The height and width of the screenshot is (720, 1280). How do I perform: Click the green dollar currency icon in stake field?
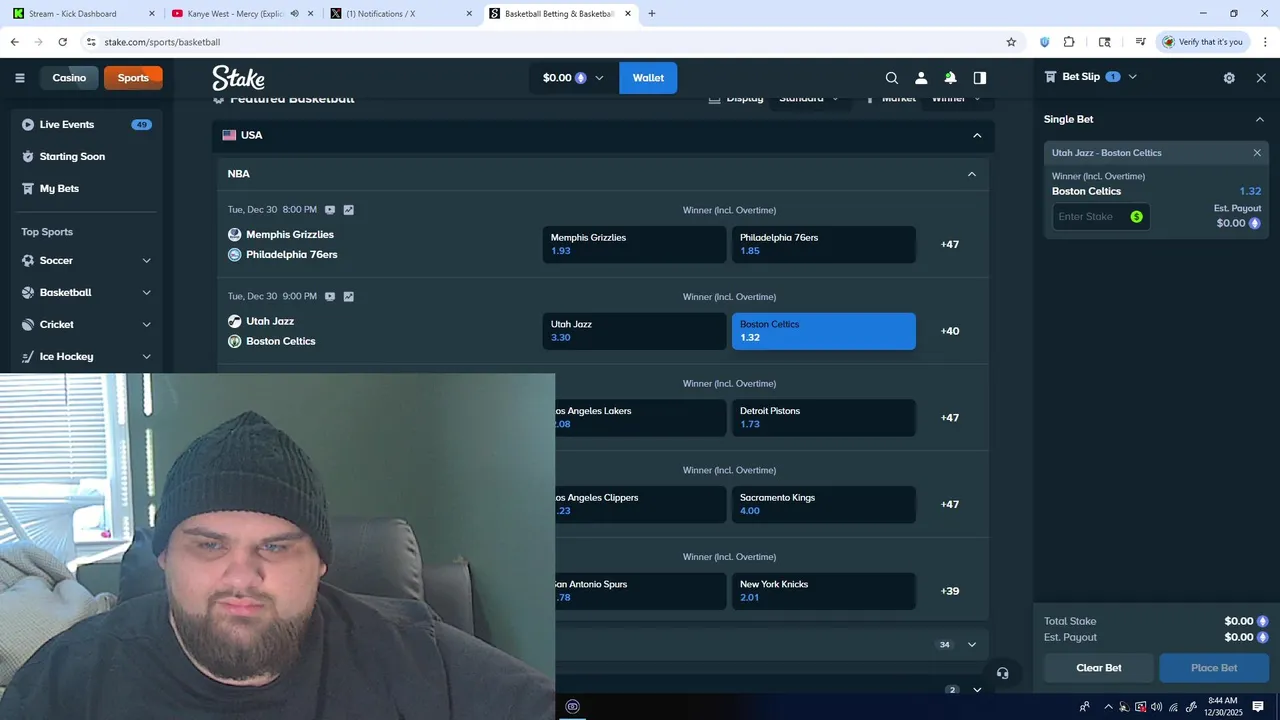point(1136,217)
